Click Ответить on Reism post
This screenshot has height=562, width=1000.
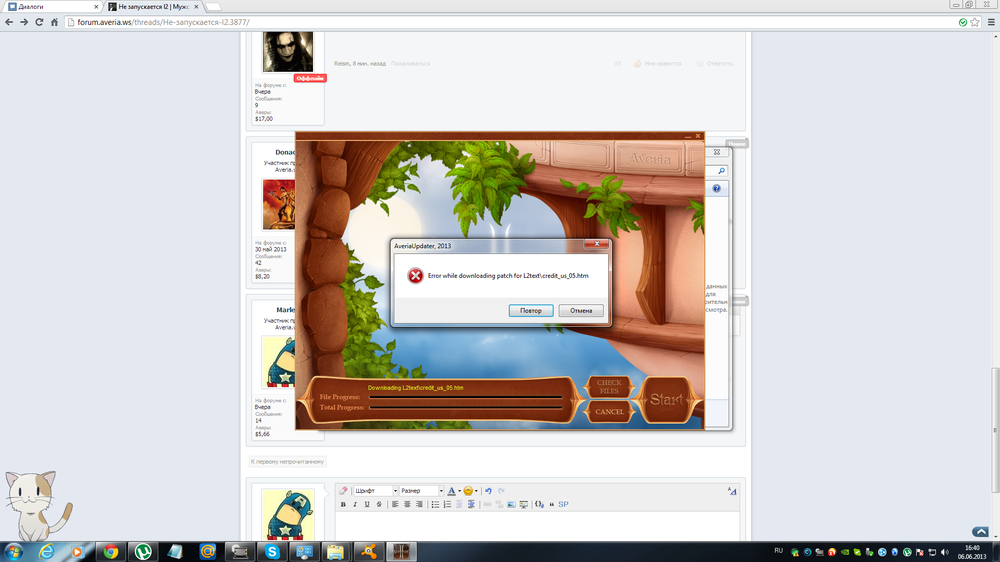tap(715, 64)
